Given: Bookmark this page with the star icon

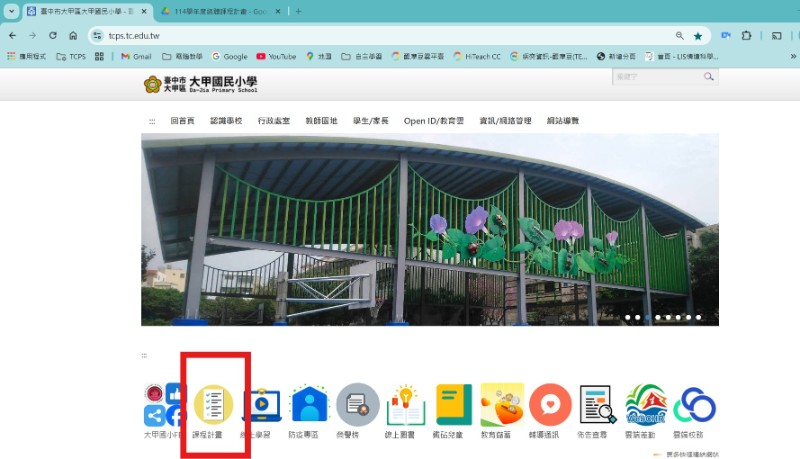Looking at the screenshot, I should click(x=698, y=35).
